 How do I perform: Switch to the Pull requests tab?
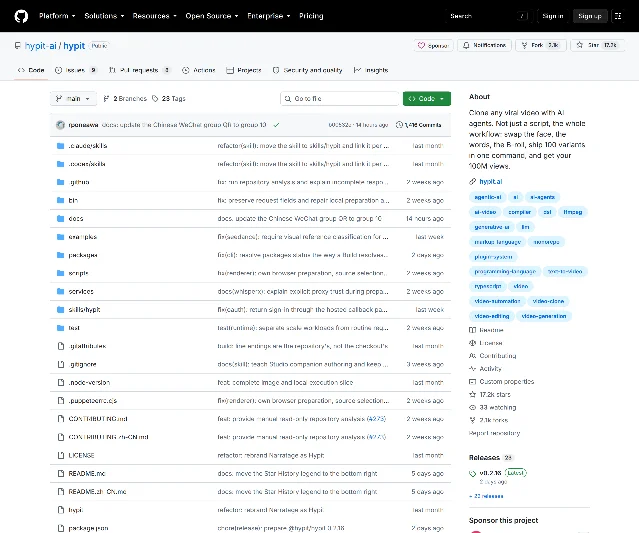(139, 70)
